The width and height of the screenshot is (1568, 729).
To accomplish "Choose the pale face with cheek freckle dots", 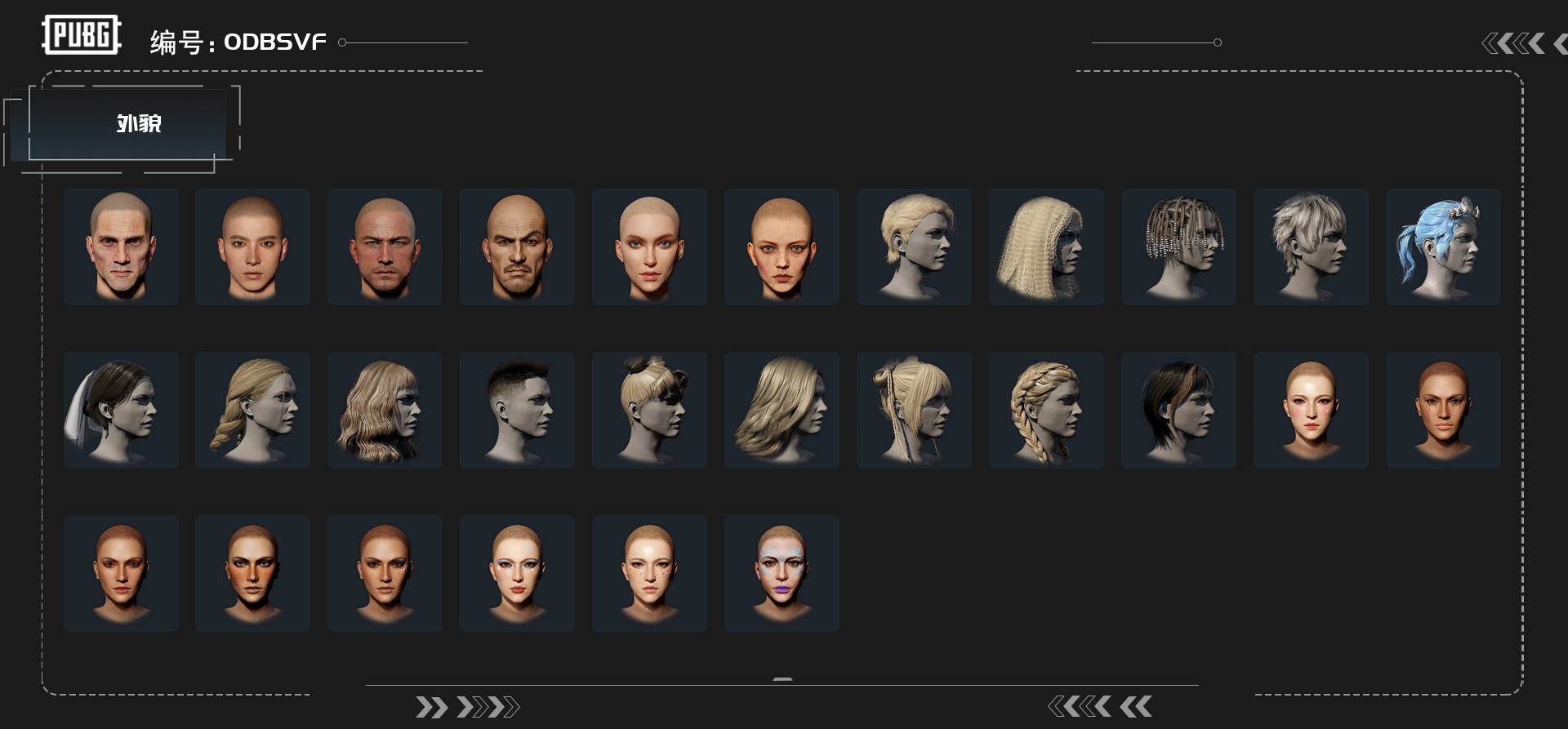I will tap(650, 573).
